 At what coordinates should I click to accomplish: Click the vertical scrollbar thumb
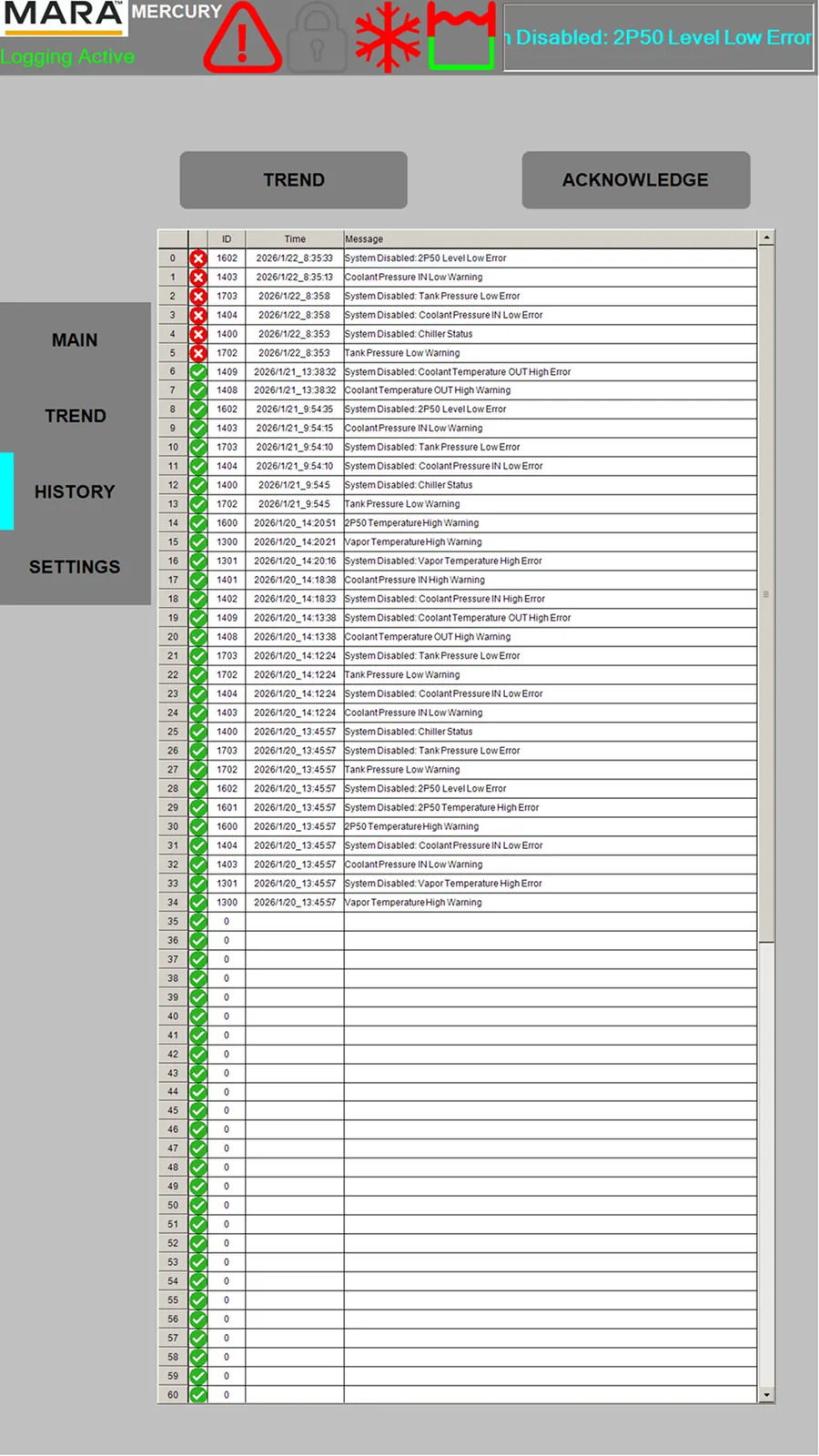[767, 594]
